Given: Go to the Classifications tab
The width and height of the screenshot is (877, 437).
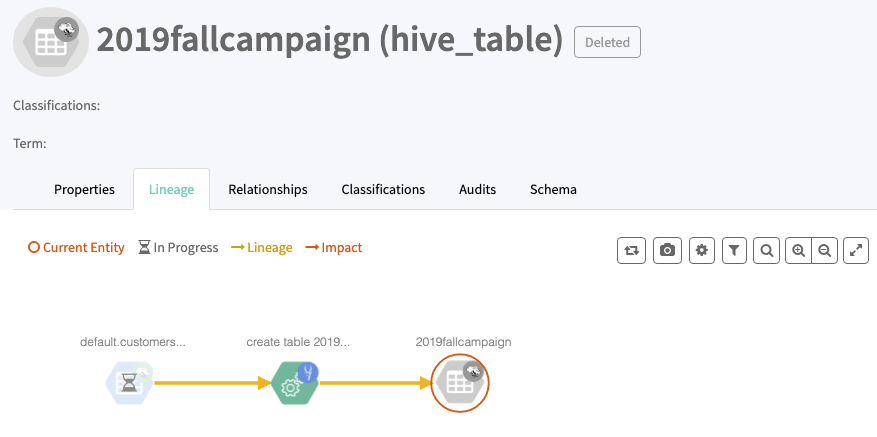Looking at the screenshot, I should [383, 189].
